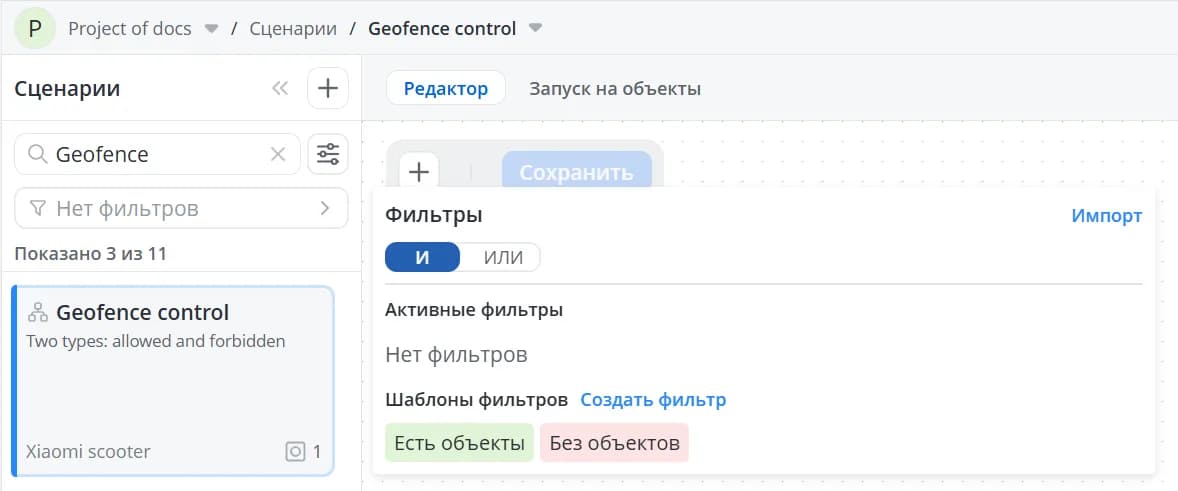Expand the Geofence control breadcrumb dropdown

click(x=535, y=29)
